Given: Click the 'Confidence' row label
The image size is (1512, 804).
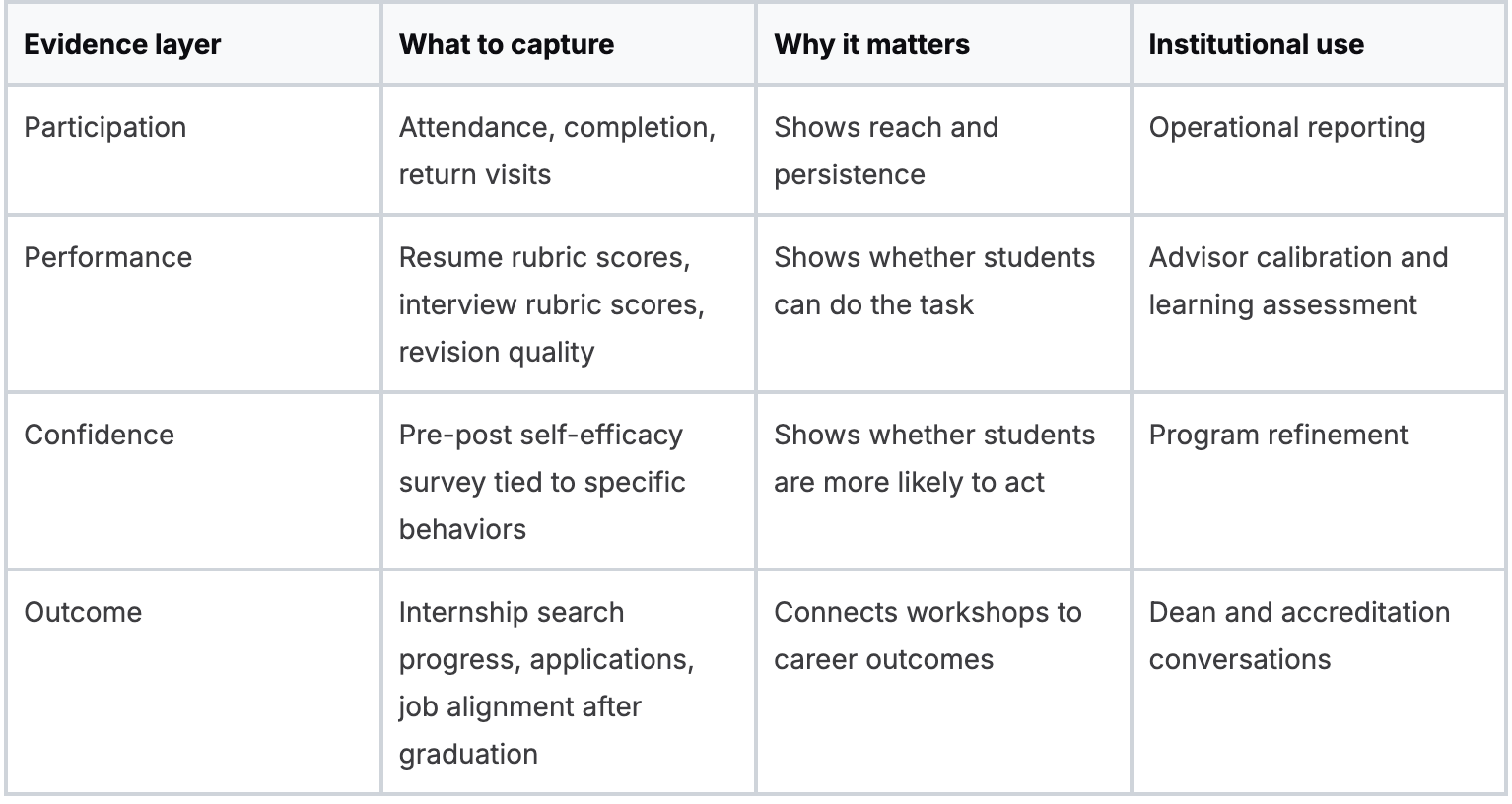Looking at the screenshot, I should pyautogui.click(x=99, y=435).
